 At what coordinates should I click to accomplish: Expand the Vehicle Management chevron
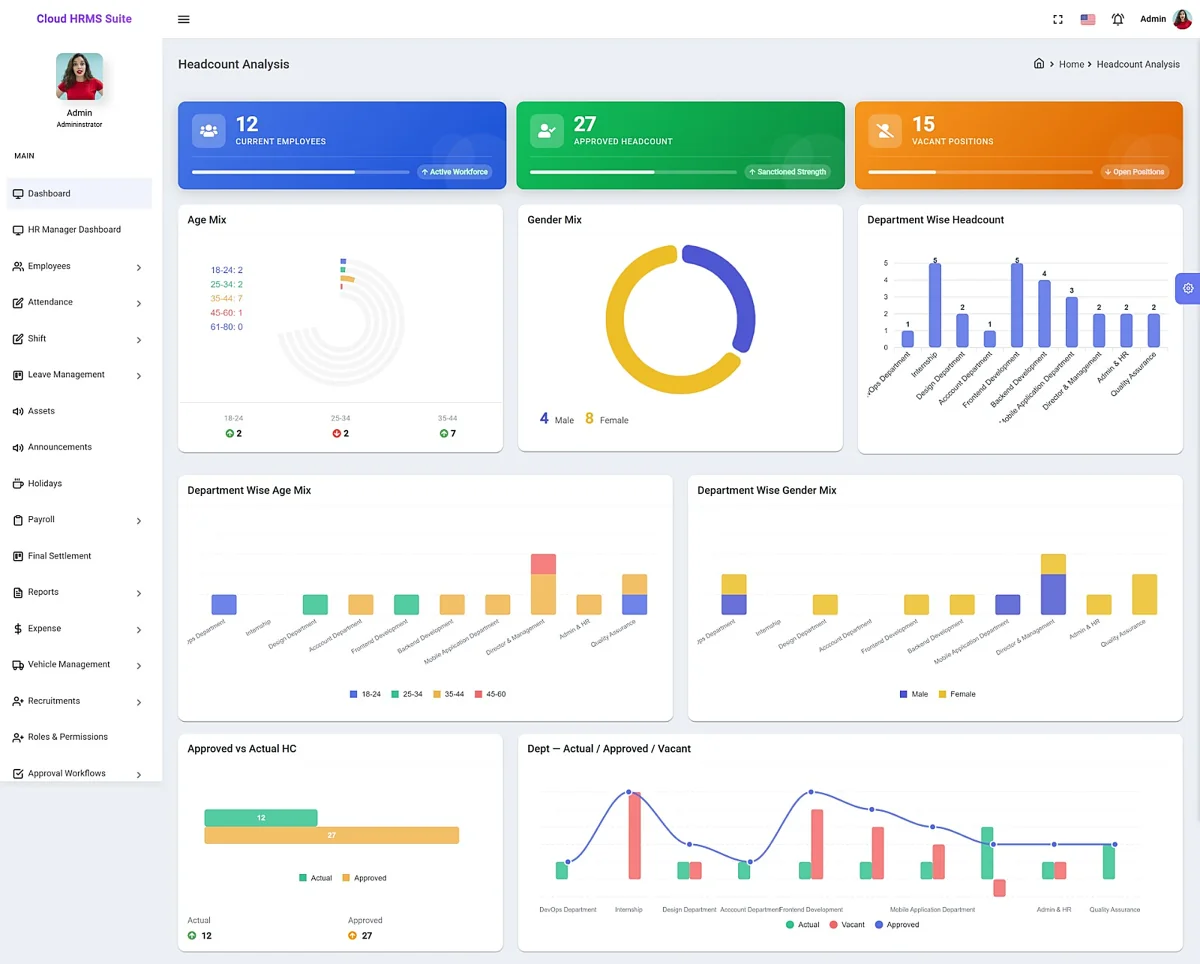pos(139,666)
